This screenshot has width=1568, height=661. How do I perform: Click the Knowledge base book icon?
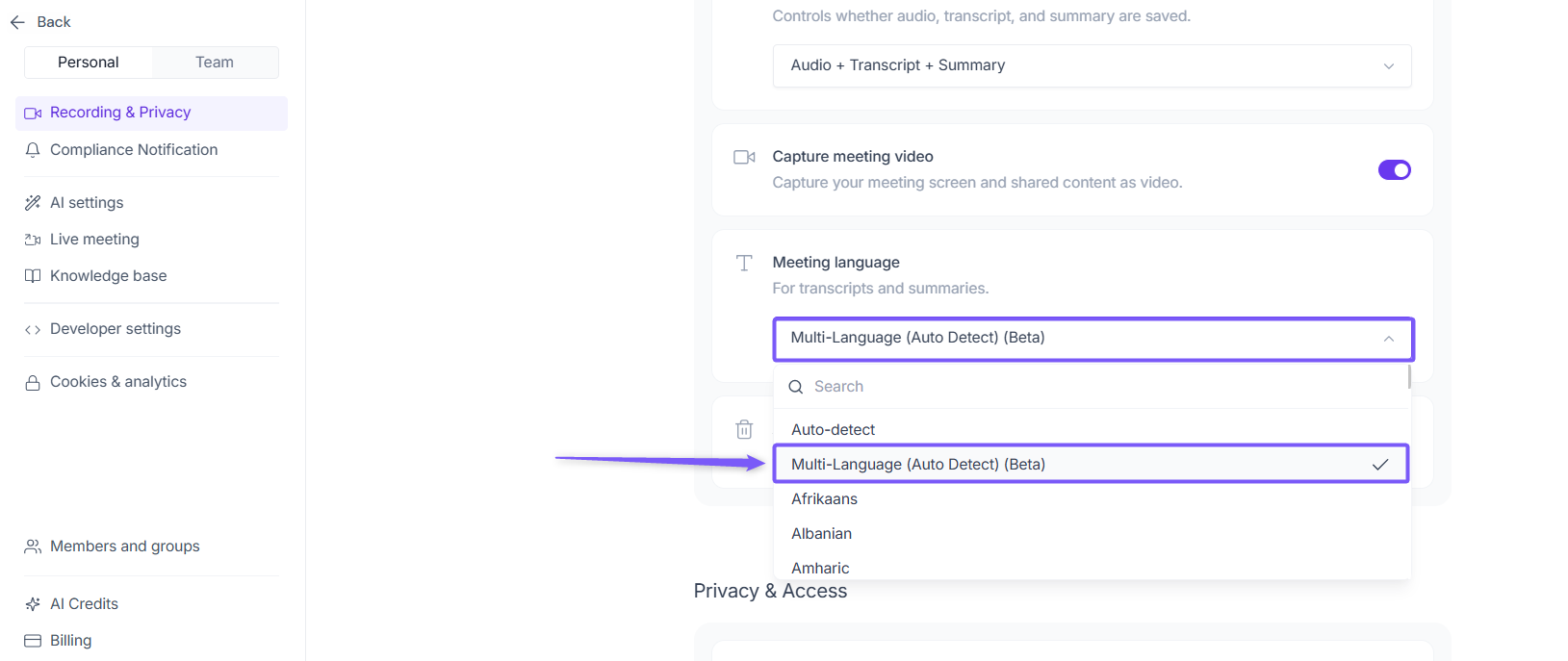point(33,276)
